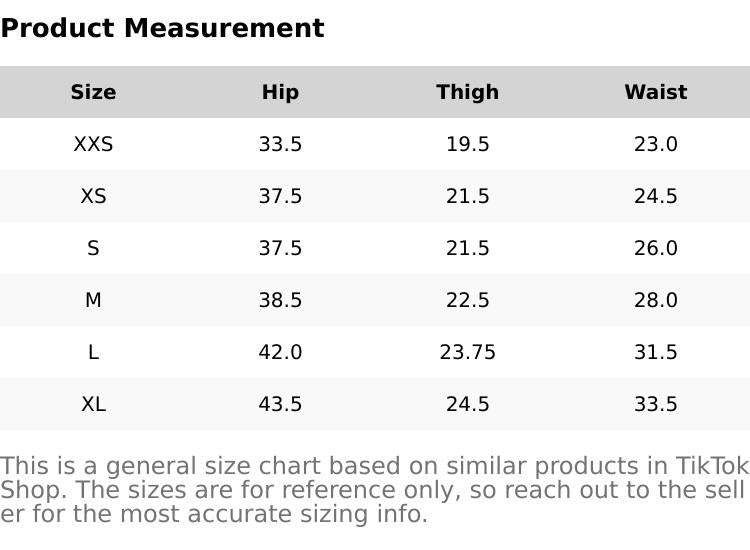Click the L hip value 42.0
750x550 pixels.
280,352
